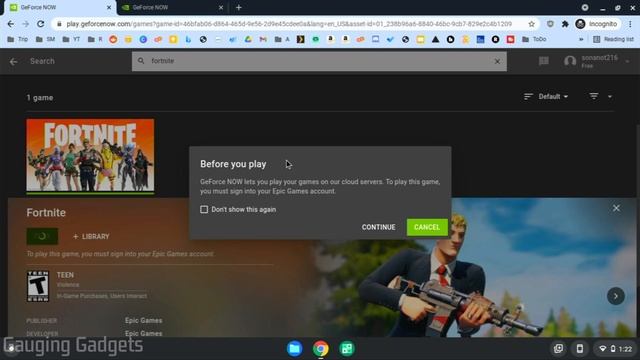Open the YT bookmarks folder
Image resolution: width=640 pixels, height=360 pixels.
[x=71, y=39]
